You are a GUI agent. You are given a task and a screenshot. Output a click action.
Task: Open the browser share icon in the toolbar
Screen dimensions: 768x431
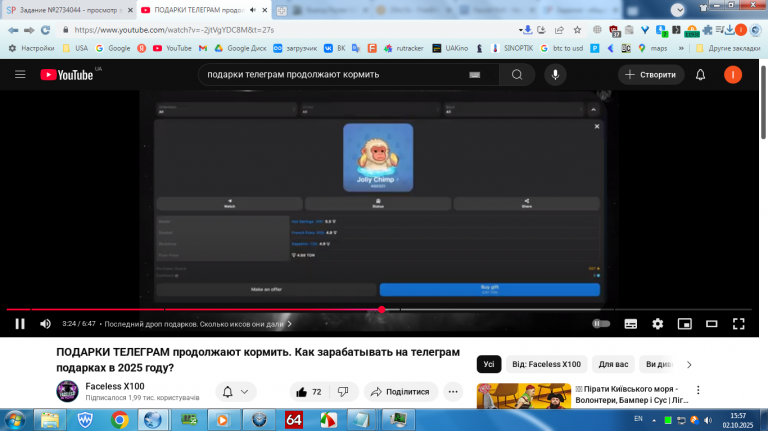559,30
